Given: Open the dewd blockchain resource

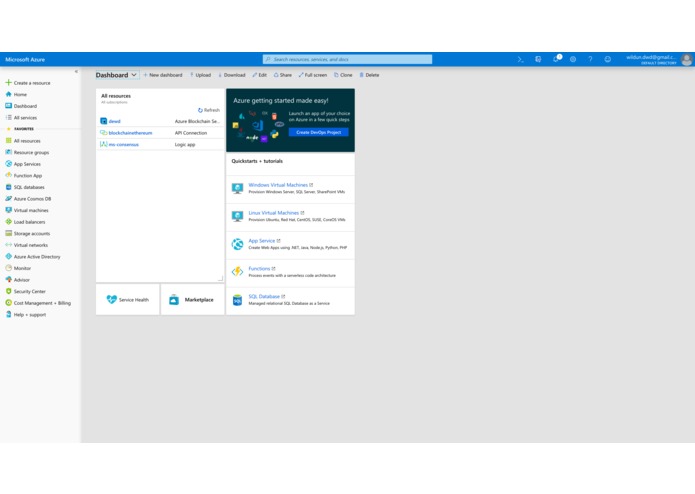Looking at the screenshot, I should [x=115, y=121].
